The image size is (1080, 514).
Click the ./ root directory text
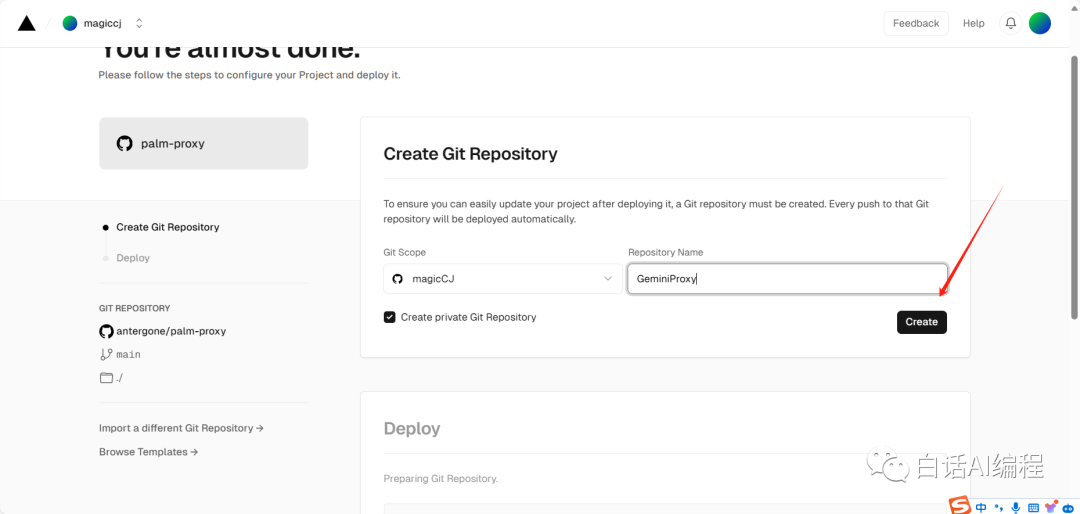(x=119, y=378)
